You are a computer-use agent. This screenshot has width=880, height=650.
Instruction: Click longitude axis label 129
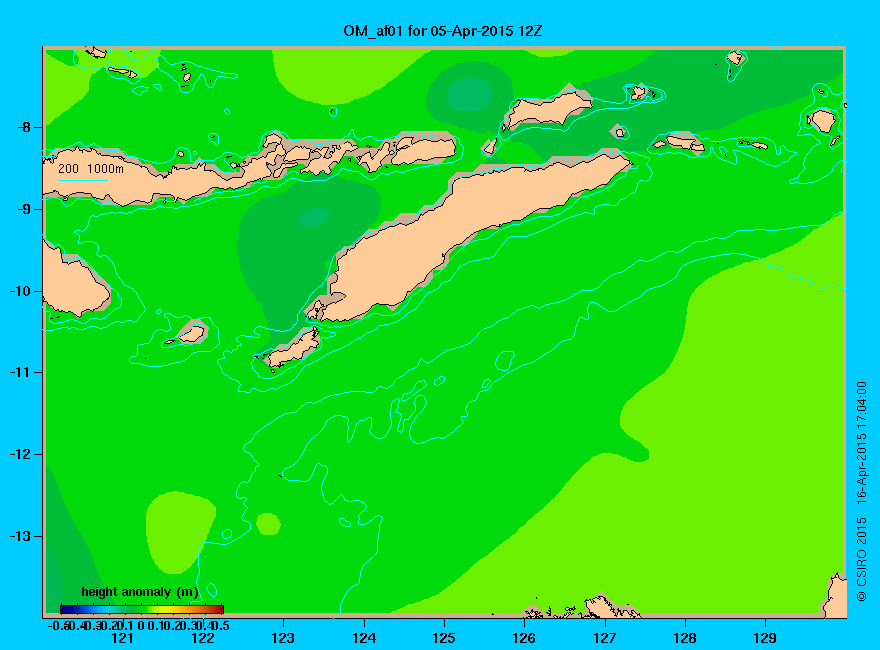point(765,638)
